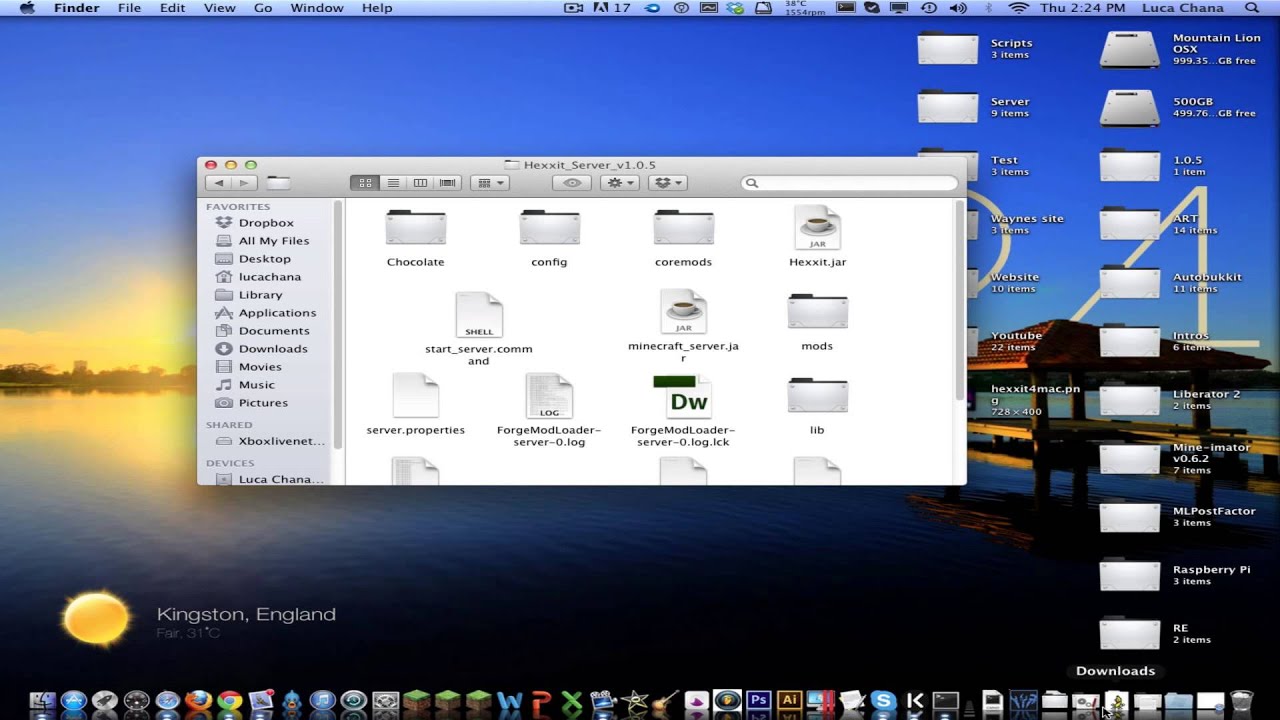Open Photoshop from the Dock

[x=758, y=702]
